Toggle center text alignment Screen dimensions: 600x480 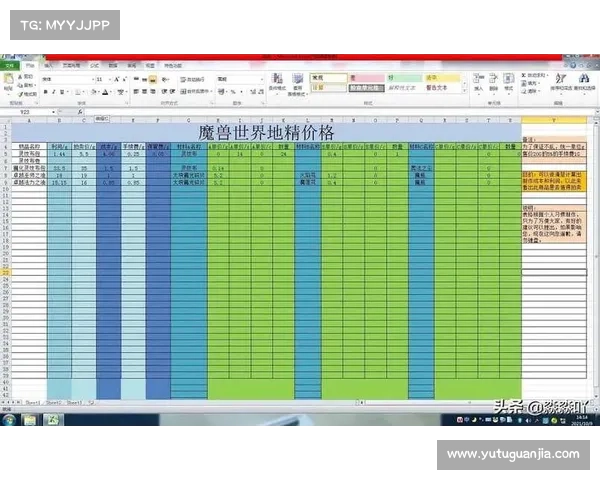click(146, 90)
